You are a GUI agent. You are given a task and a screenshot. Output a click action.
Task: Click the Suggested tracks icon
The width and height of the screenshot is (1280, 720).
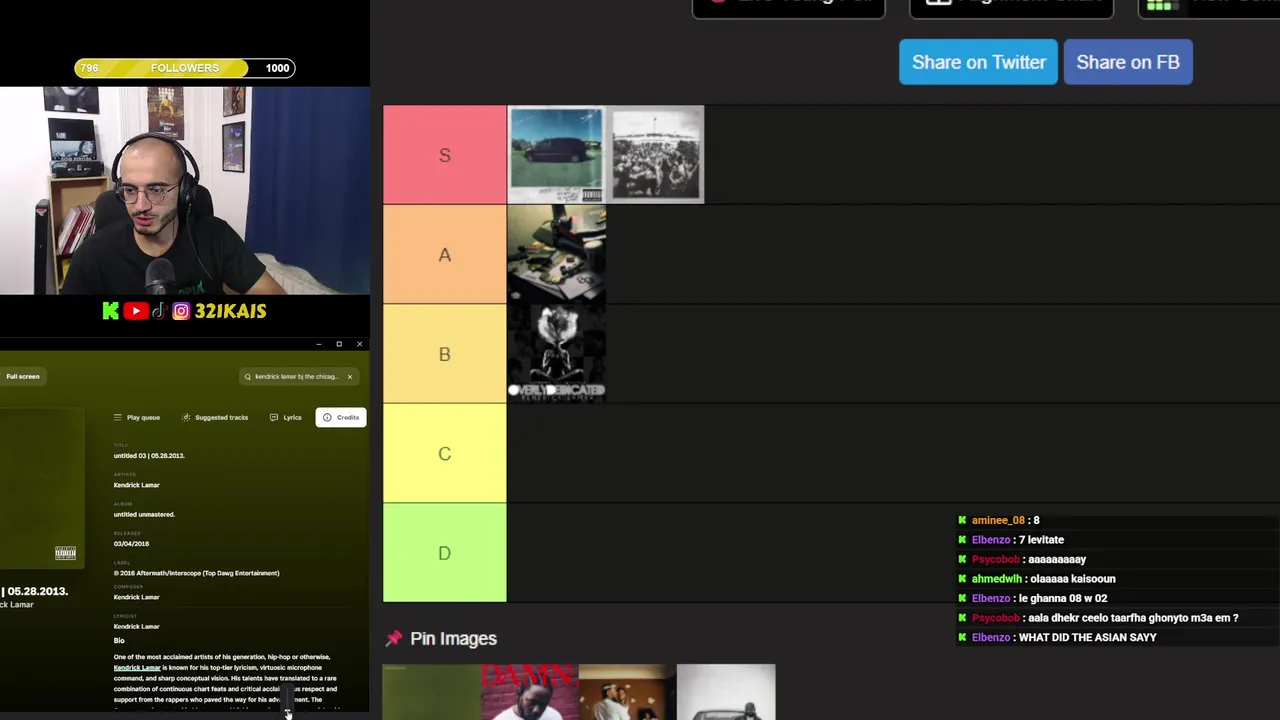(186, 417)
